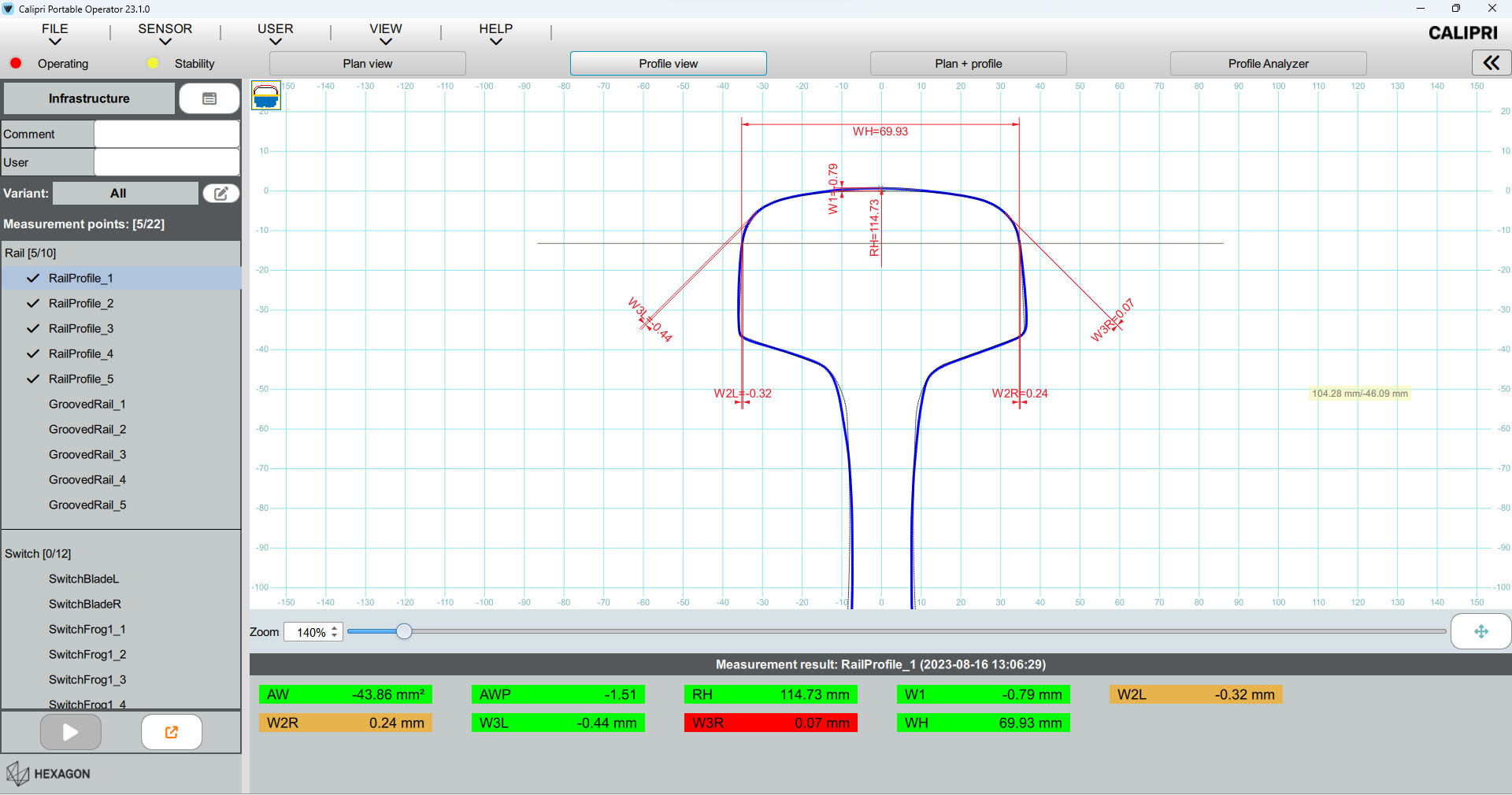This screenshot has height=795, width=1512.
Task: Select SwitchFrog1_1 item
Action: click(x=87, y=629)
